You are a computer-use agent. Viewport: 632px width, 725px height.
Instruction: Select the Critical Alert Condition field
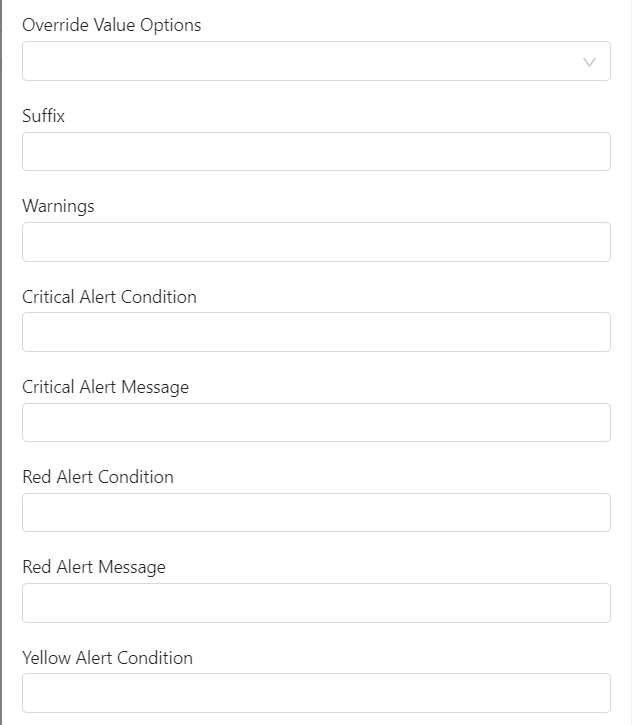(x=316, y=332)
